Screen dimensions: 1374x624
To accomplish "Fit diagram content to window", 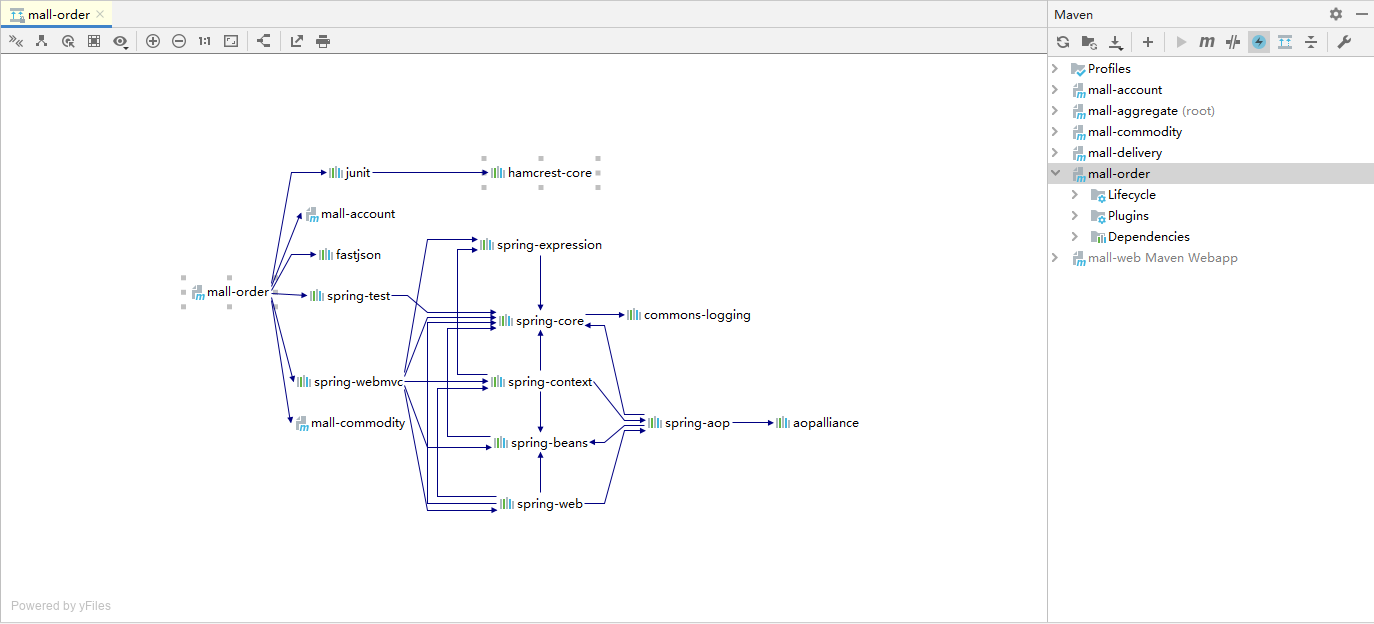I will click(x=231, y=41).
